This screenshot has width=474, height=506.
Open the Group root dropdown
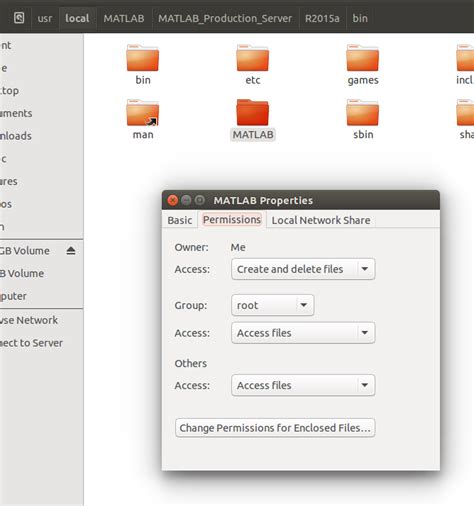[x=272, y=305]
